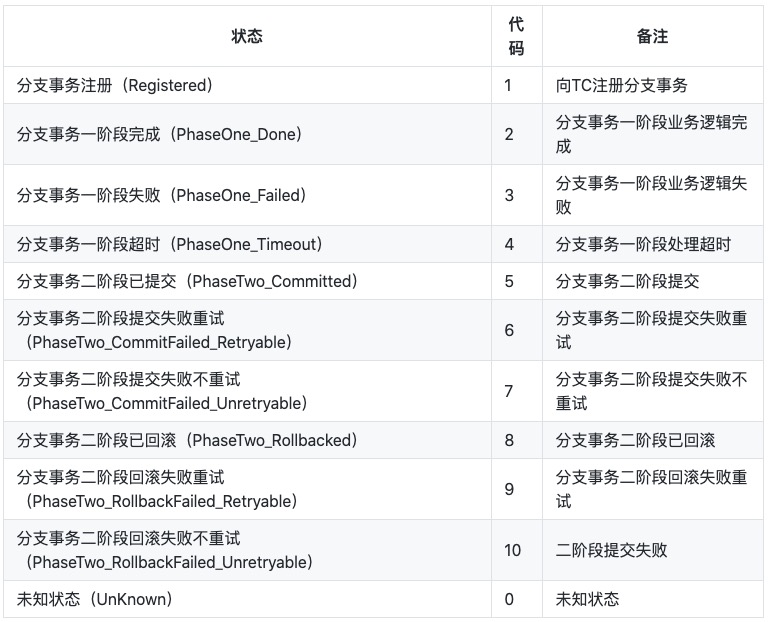Click the 备注 column header
770x622 pixels.
click(x=653, y=36)
